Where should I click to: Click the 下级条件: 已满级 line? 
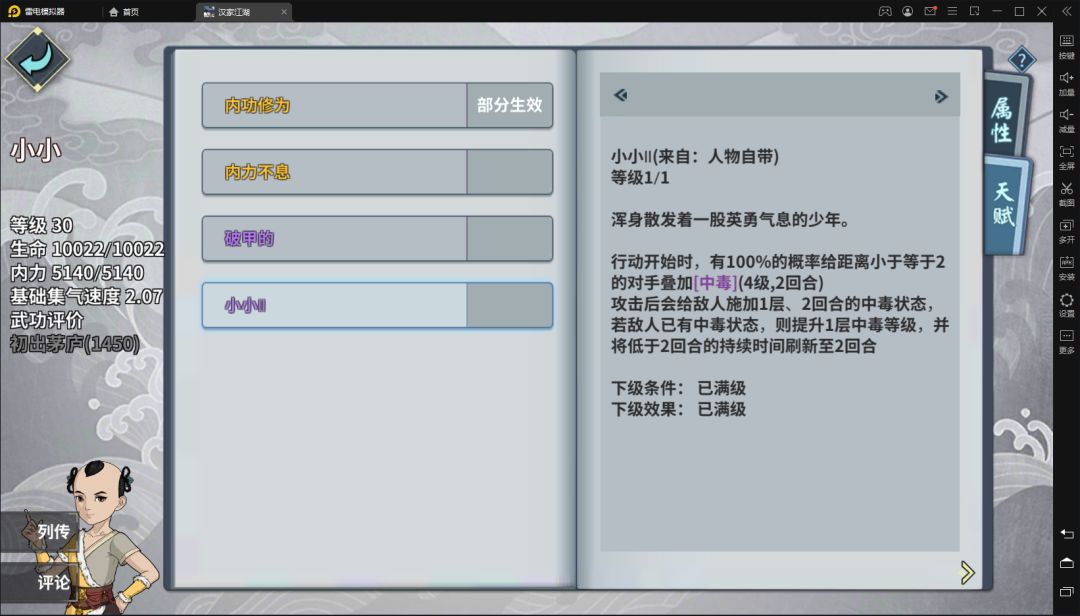point(678,388)
